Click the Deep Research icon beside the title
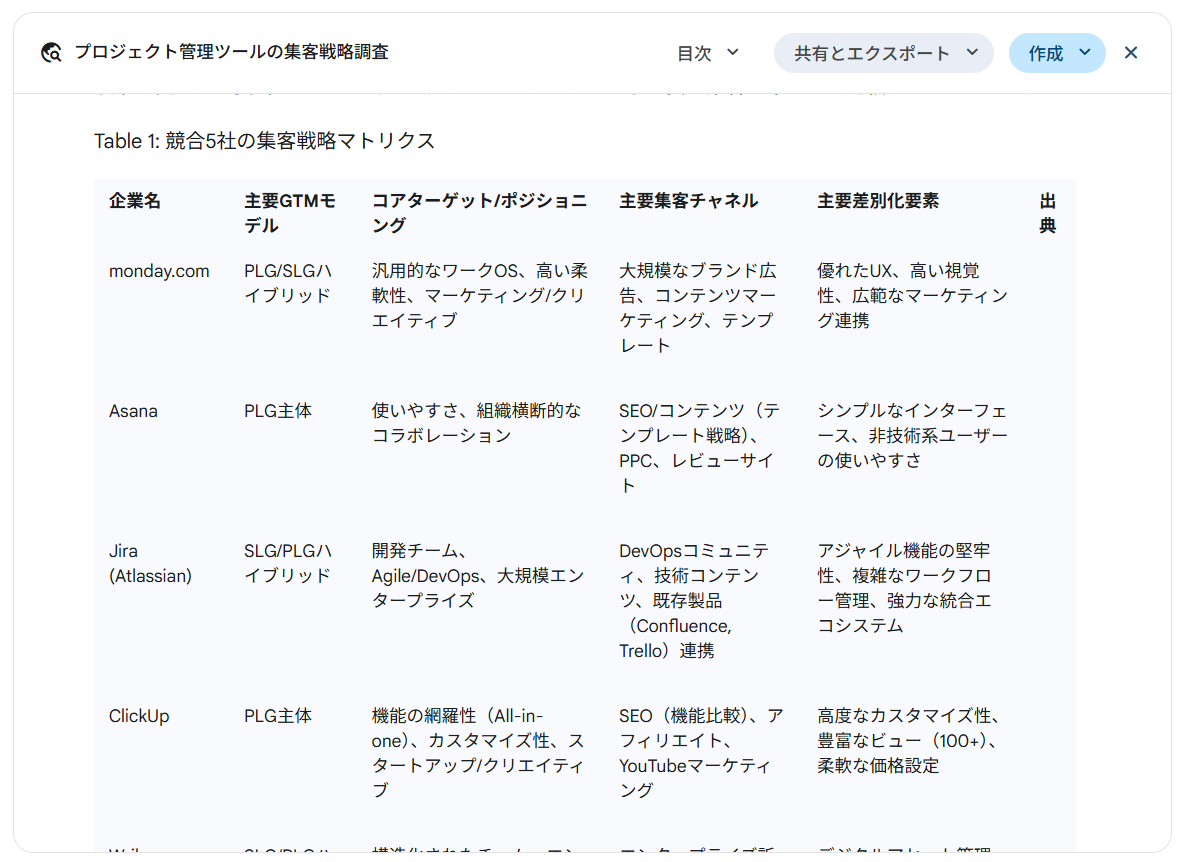1183x862 pixels. (51, 53)
